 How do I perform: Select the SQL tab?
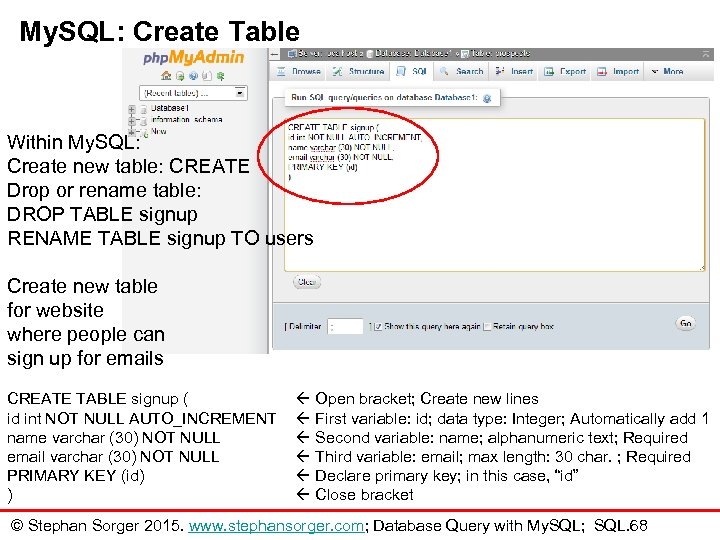[x=412, y=72]
